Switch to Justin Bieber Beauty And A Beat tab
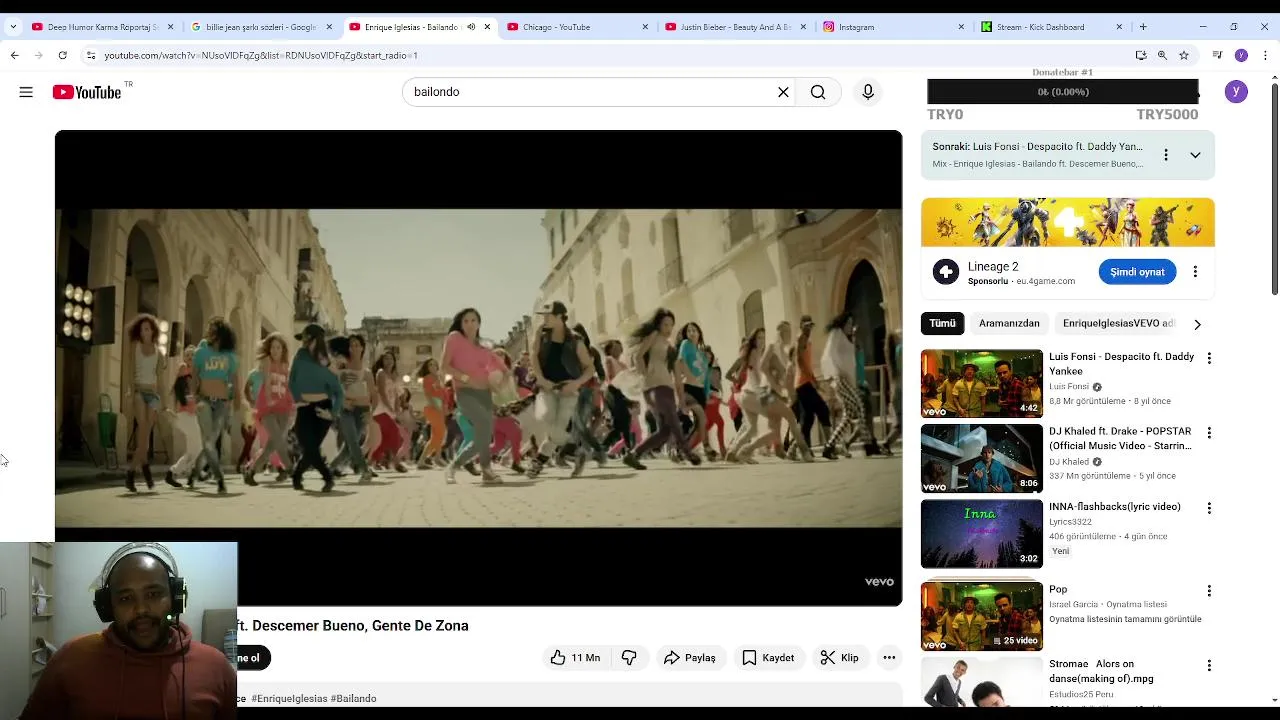This screenshot has height=720, width=1280. coord(736,27)
